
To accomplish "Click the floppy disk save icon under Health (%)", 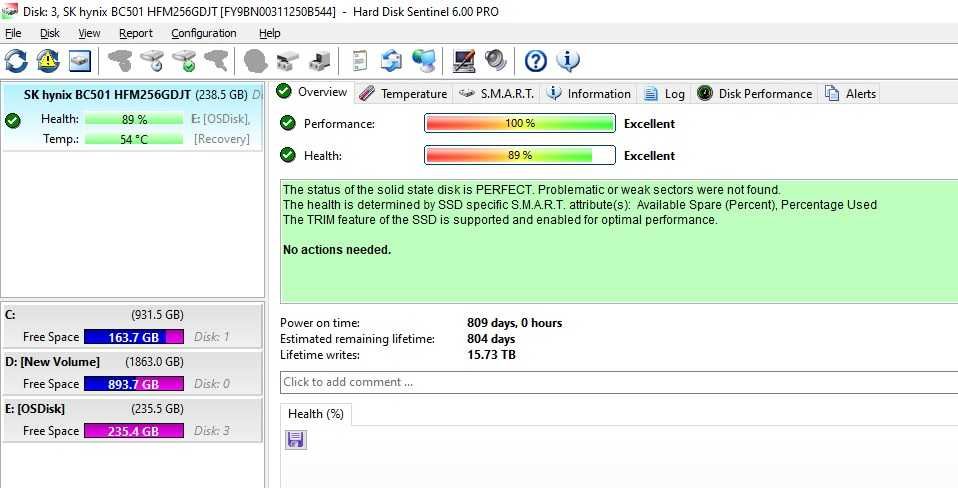I will (296, 440).
